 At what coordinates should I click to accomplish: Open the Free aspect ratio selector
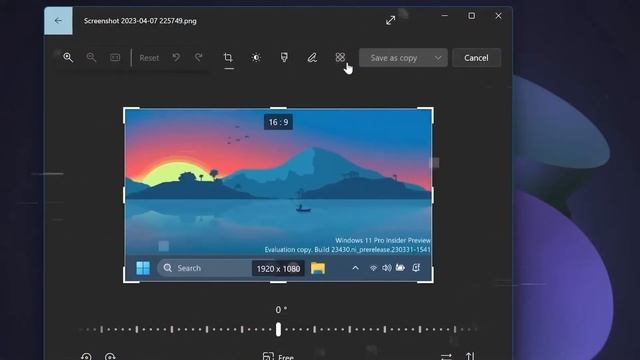tap(278, 356)
